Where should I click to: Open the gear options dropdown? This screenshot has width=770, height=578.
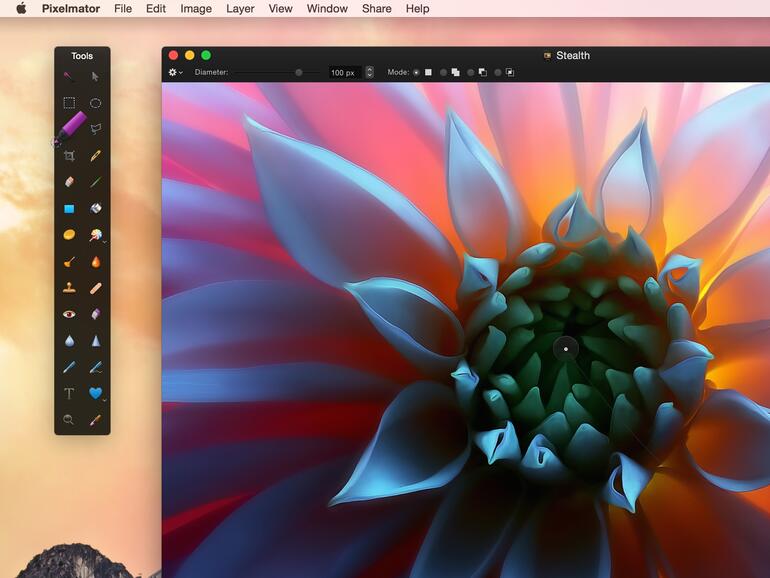click(175, 72)
